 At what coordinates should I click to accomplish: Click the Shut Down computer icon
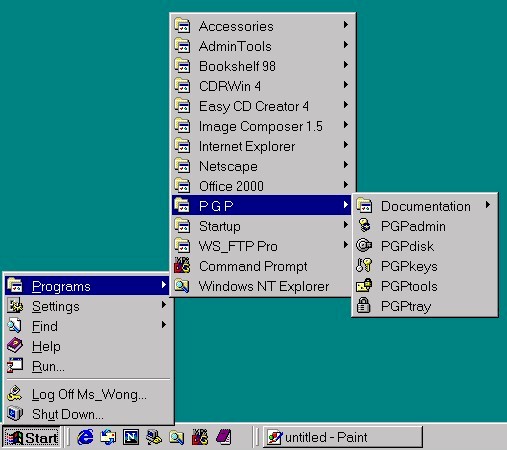point(15,414)
